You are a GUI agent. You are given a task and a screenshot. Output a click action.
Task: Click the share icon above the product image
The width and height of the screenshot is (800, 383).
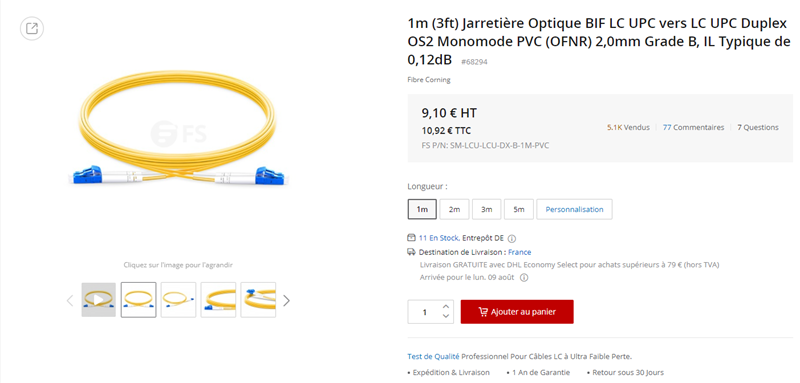pos(32,29)
